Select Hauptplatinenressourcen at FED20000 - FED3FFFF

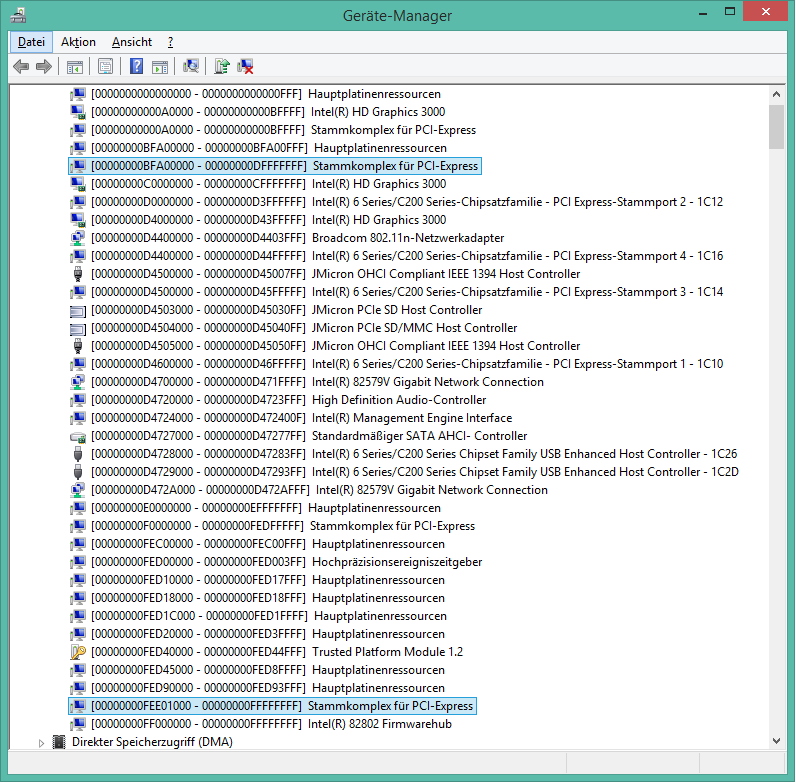(268, 634)
